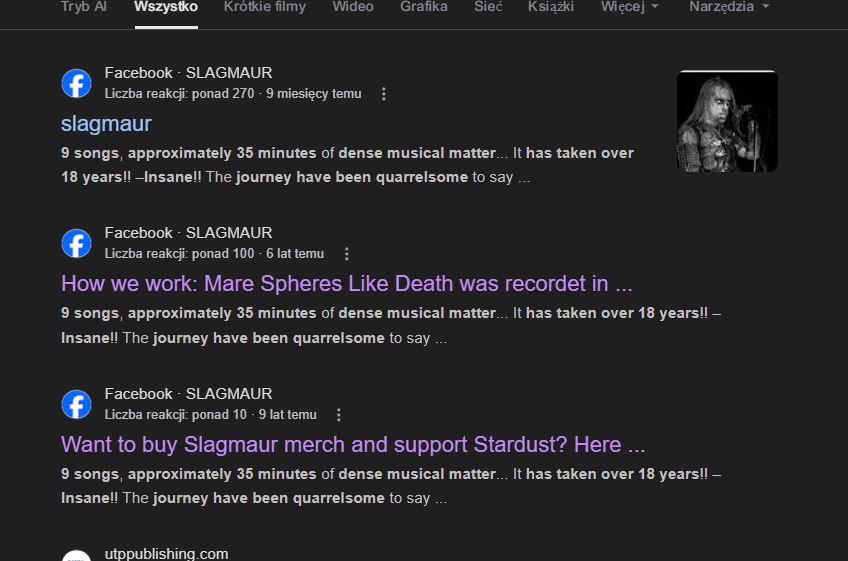Switch to the Sieć tab
Image resolution: width=848 pixels, height=561 pixels.
coord(488,7)
